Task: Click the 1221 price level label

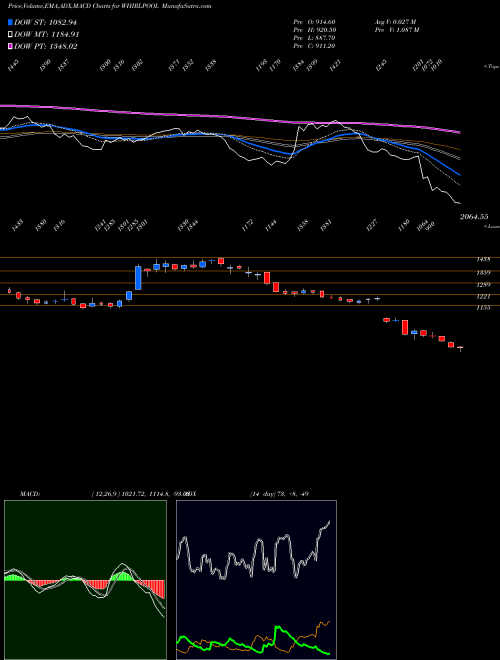Action: pos(483,297)
